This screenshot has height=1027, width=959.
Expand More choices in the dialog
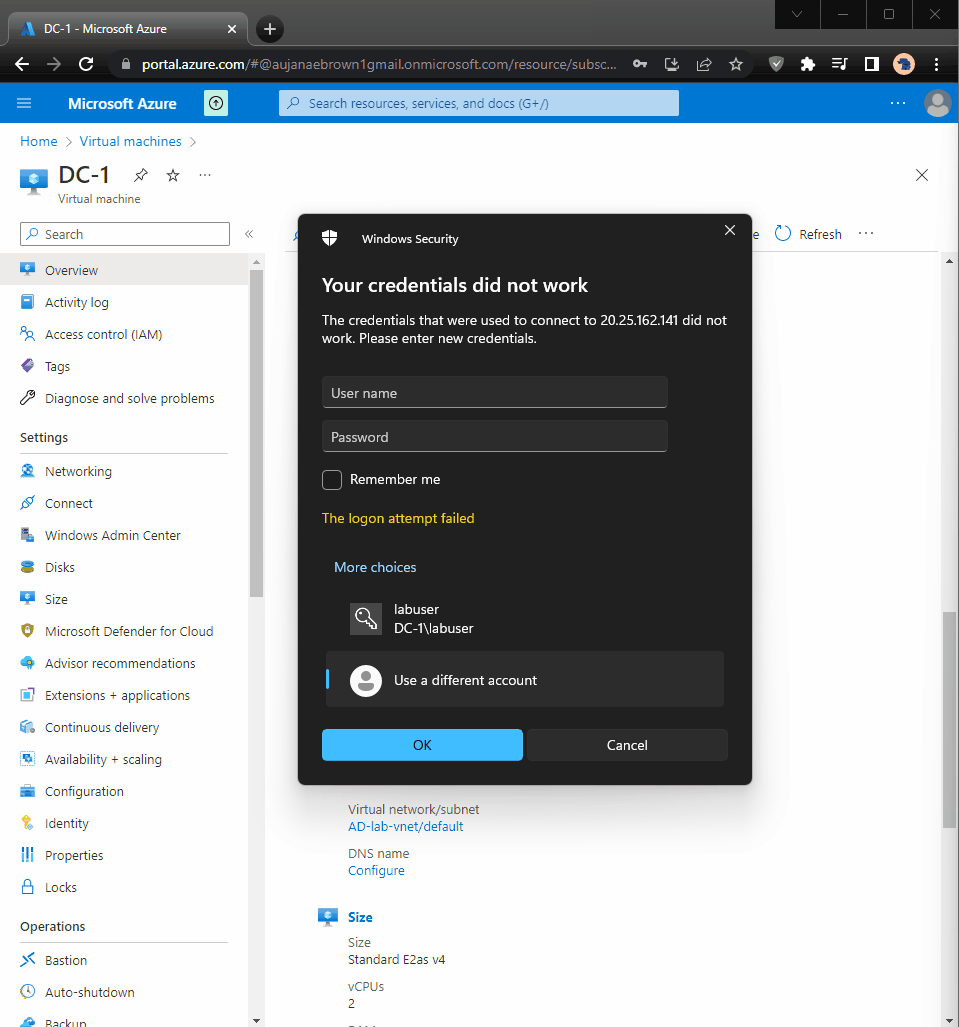(375, 567)
